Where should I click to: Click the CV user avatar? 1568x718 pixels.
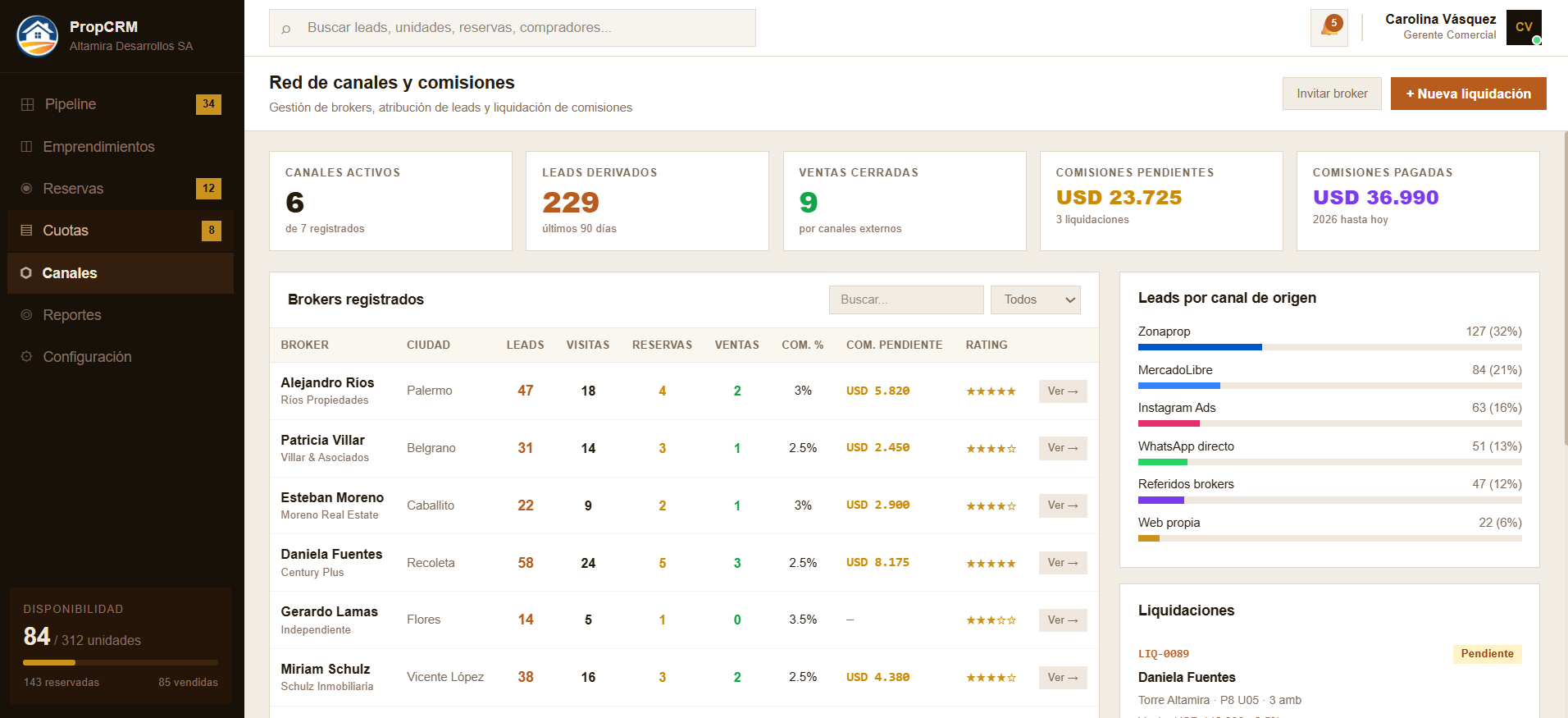click(x=1523, y=28)
